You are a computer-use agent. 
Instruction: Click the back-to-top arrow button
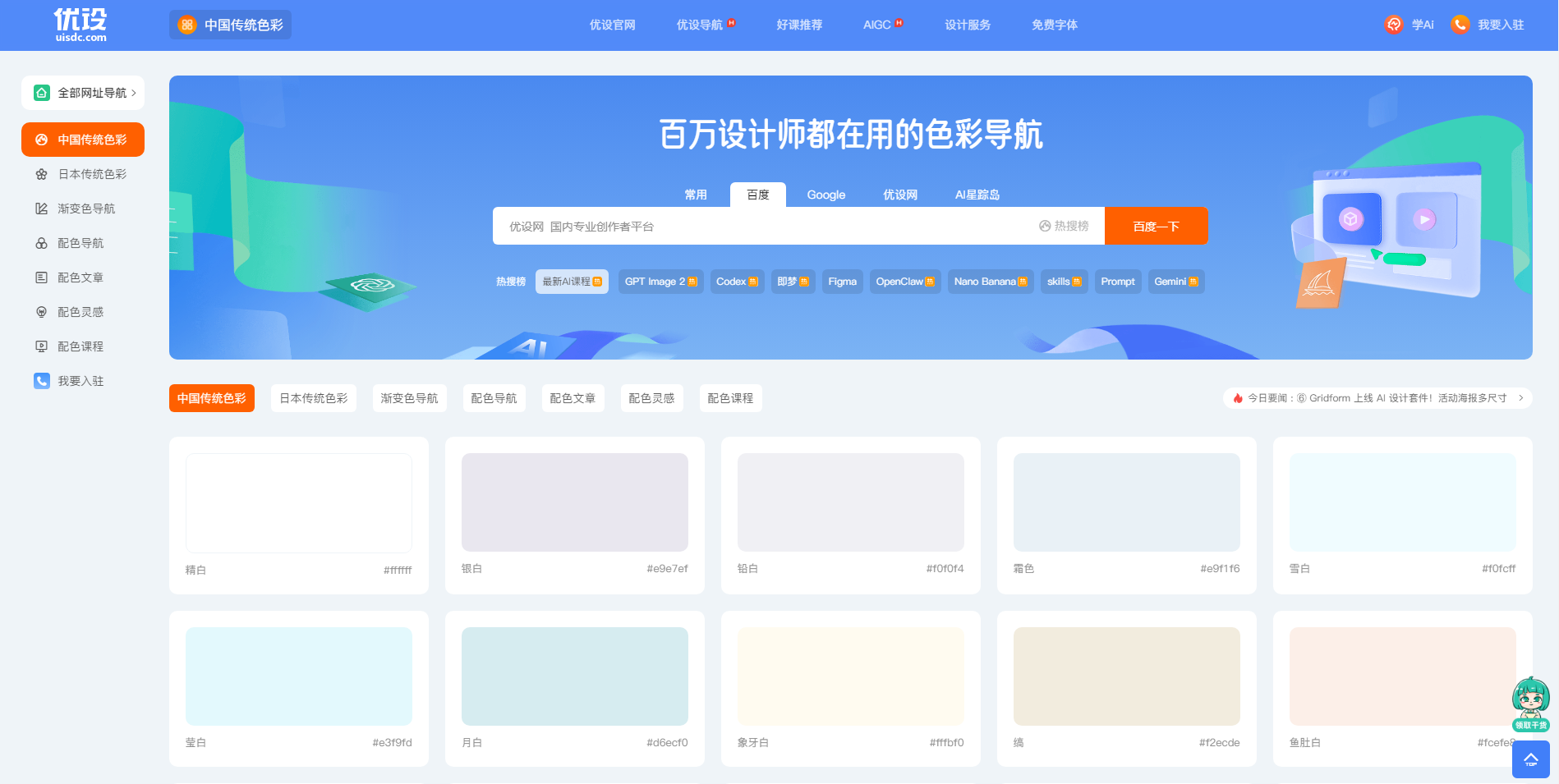1531,759
